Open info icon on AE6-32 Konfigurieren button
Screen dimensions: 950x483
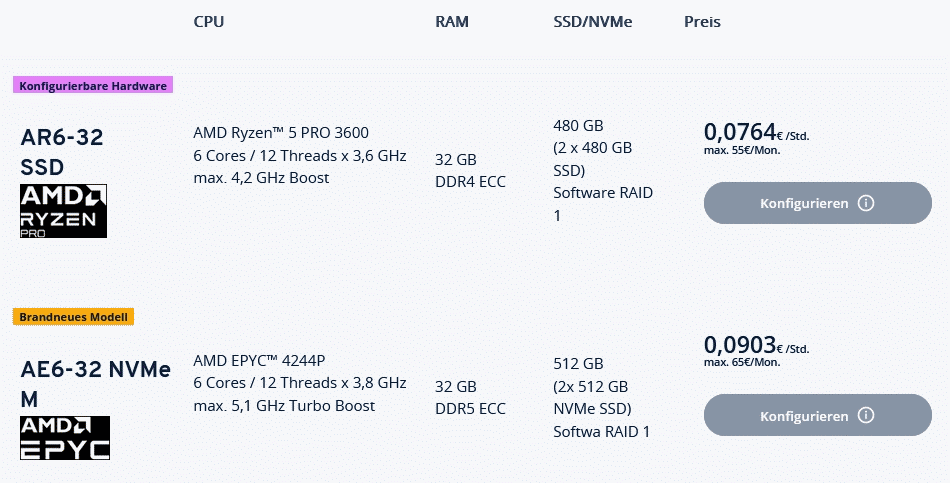866,415
